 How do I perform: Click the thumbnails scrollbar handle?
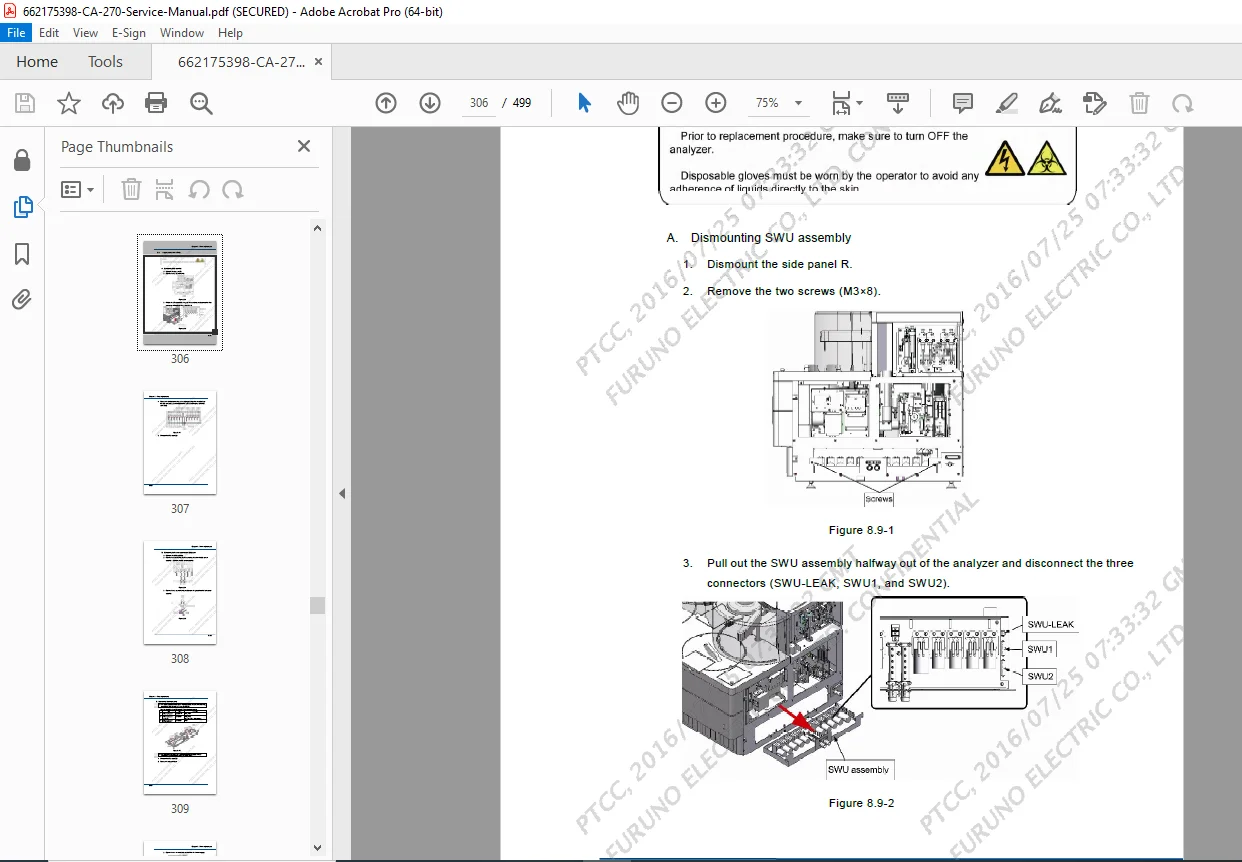[x=317, y=605]
